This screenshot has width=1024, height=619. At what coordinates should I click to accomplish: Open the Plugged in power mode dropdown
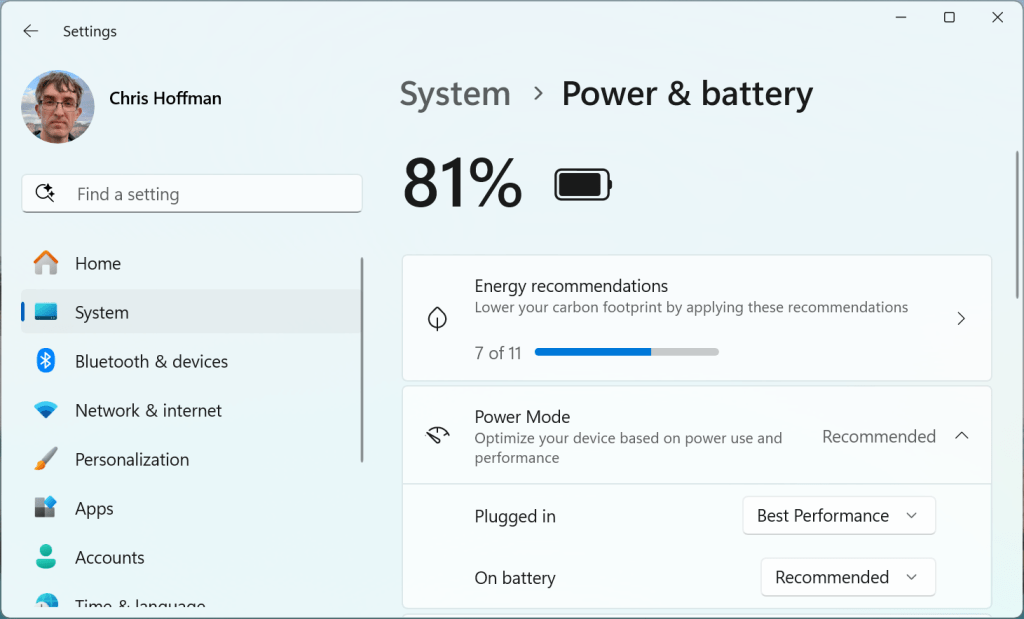click(838, 516)
